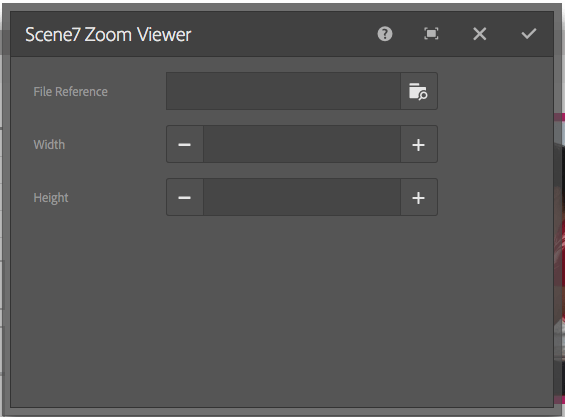Focus the File Reference text field
565x417 pixels.
click(x=283, y=91)
